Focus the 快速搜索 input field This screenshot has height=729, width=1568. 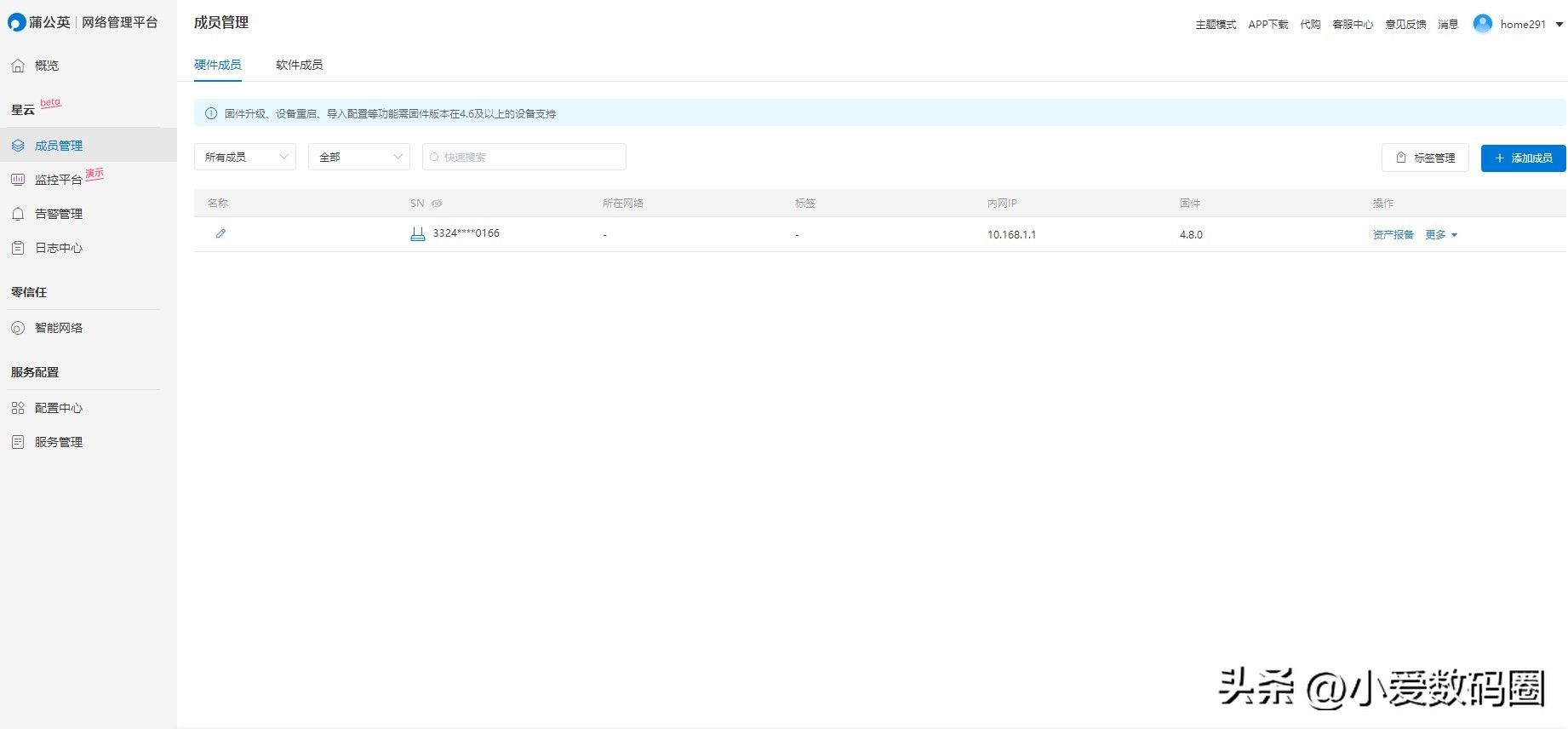point(524,157)
